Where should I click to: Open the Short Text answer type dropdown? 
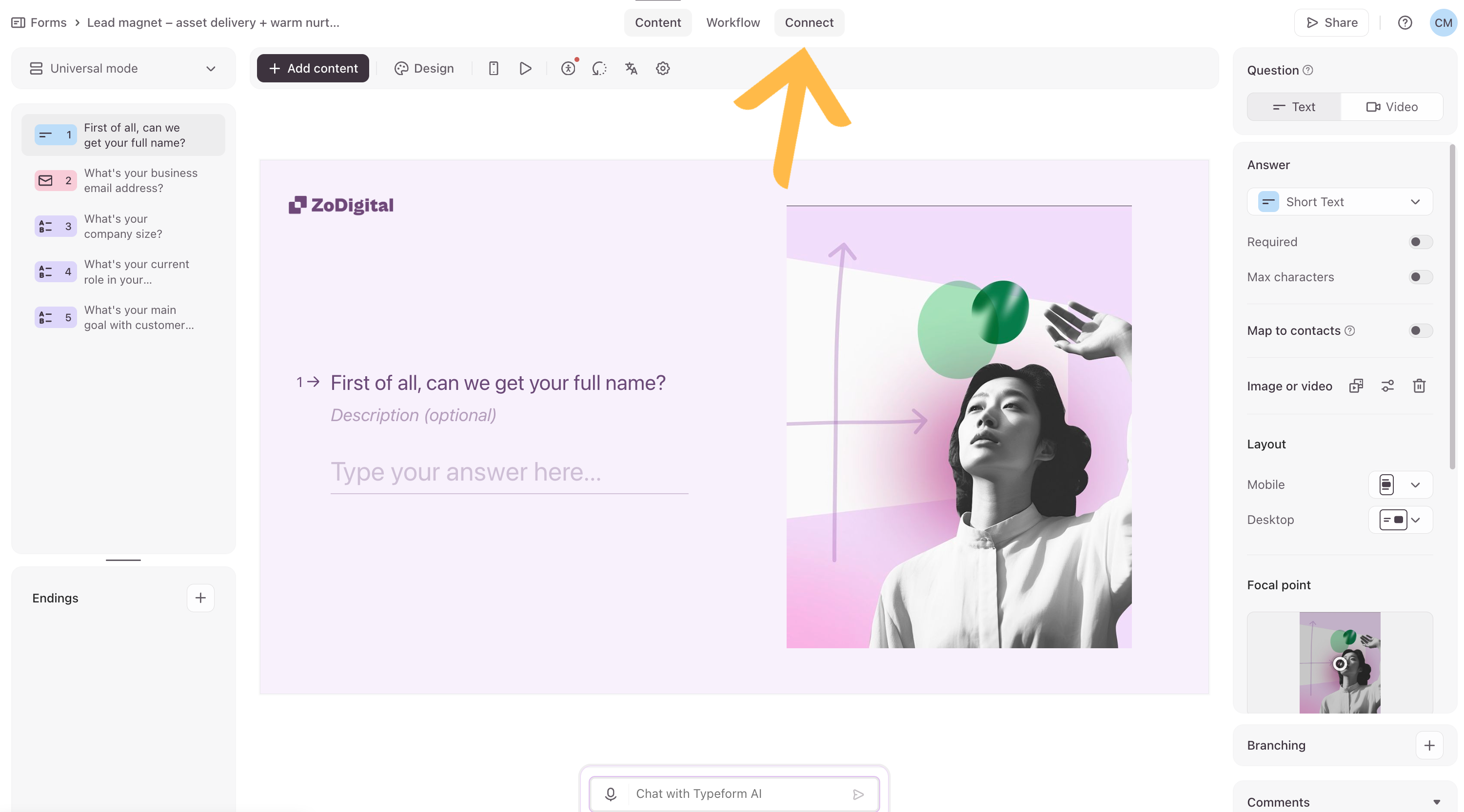click(1340, 202)
